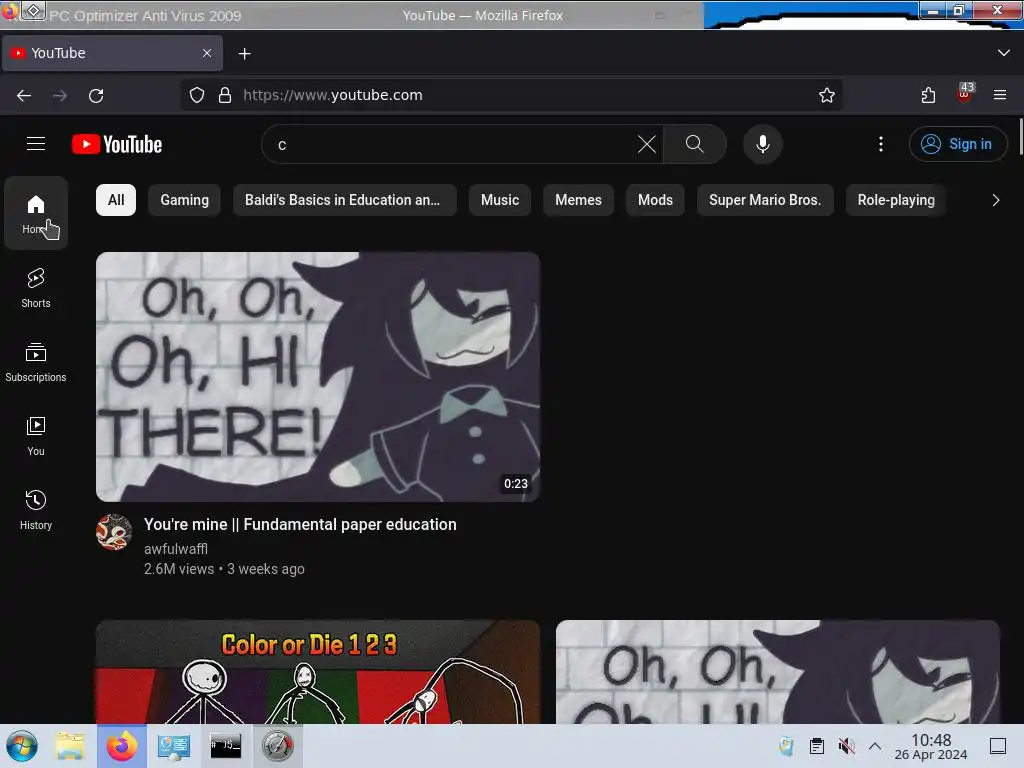Select the All filter chip
The image size is (1024, 768).
pyautogui.click(x=116, y=200)
